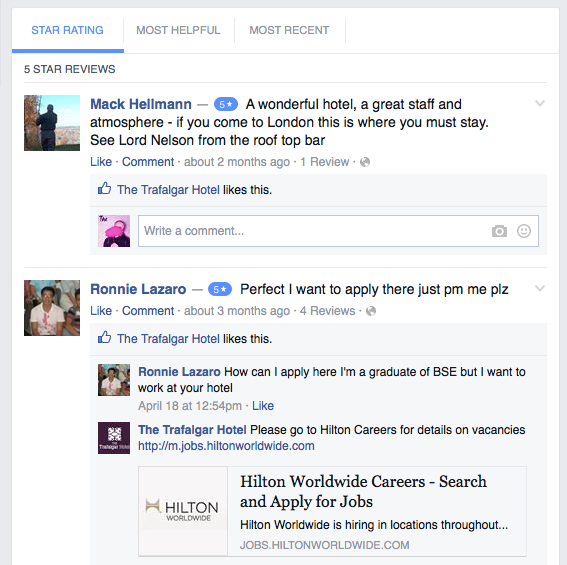Switch to the Star Rating tab
The height and width of the screenshot is (565, 567).
point(67,30)
